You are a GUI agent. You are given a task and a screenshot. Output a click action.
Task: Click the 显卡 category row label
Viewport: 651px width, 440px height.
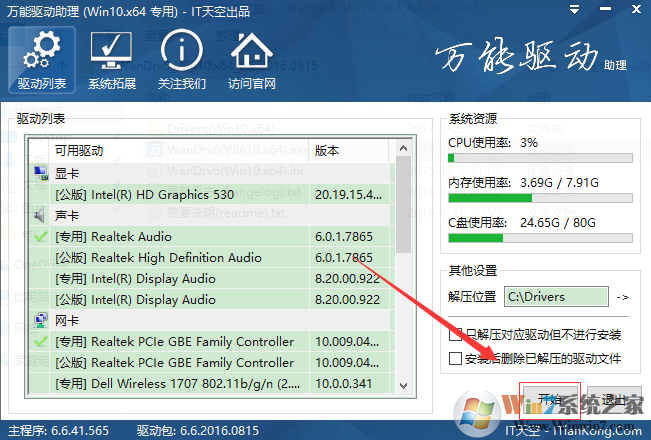coord(66,174)
